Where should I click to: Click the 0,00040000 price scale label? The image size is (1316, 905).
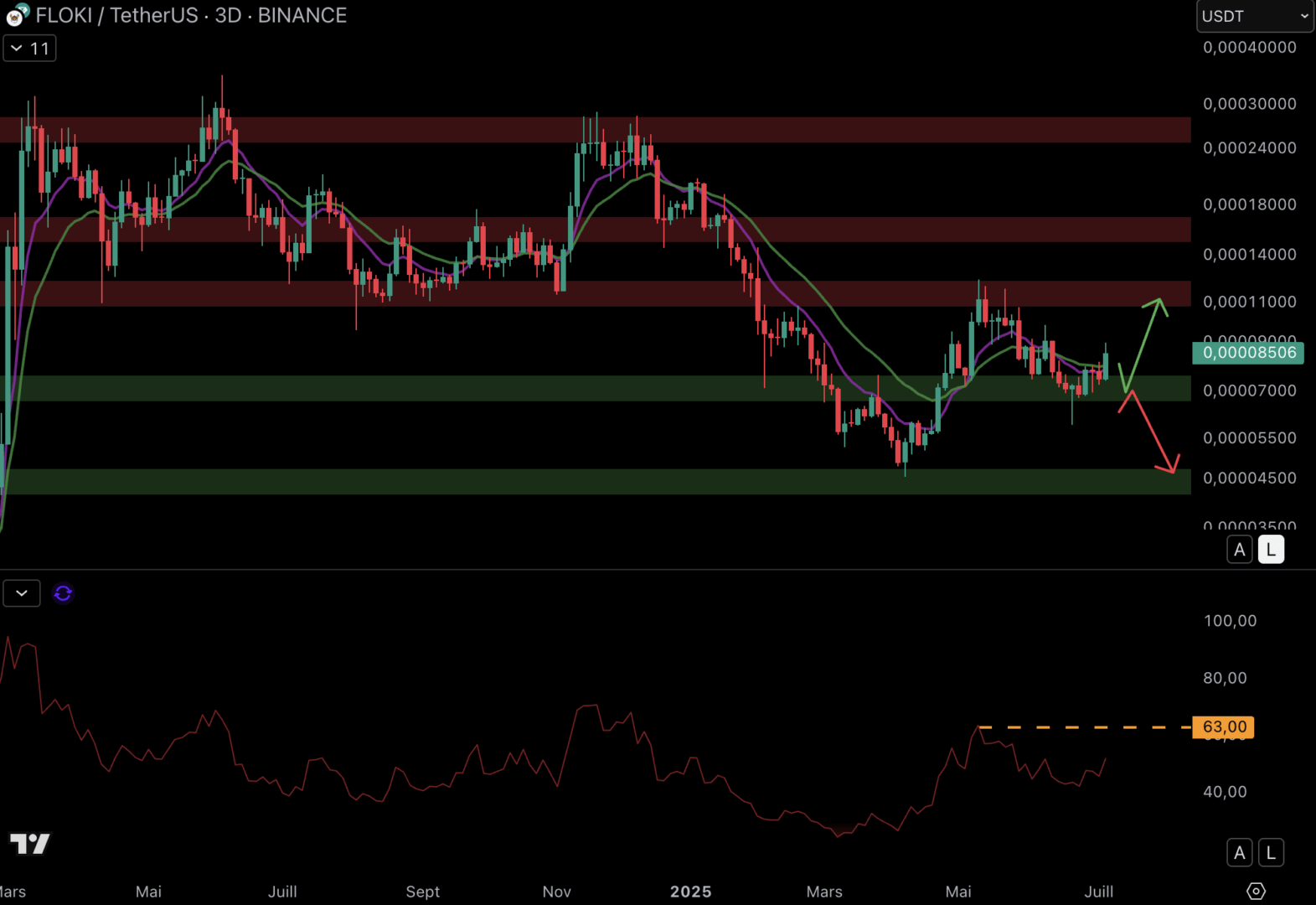1250,48
